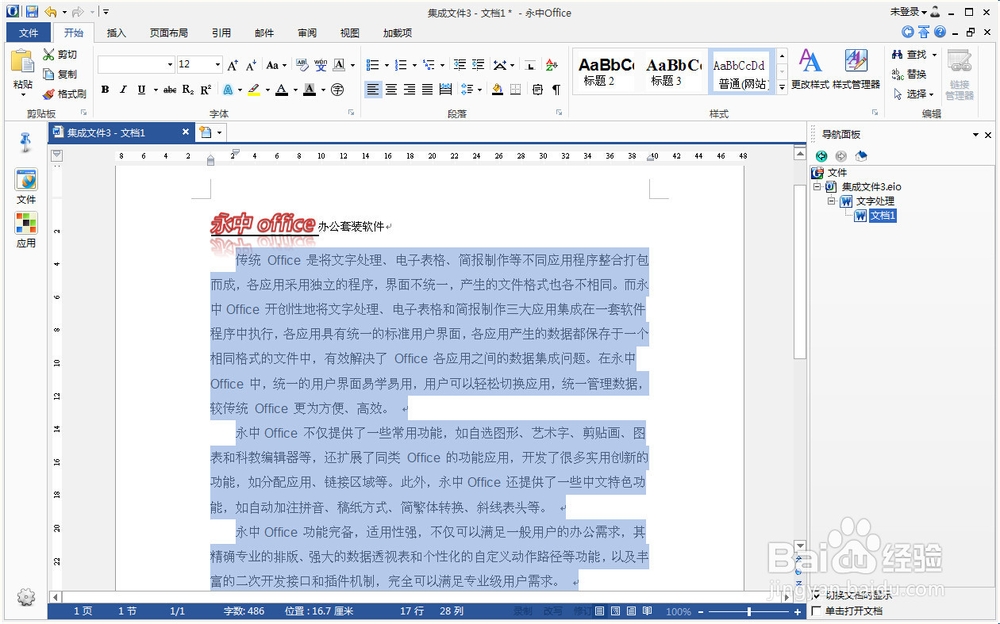Expand the styles gallery more arrow
Viewport: 1000px width, 624px height.
[782, 87]
